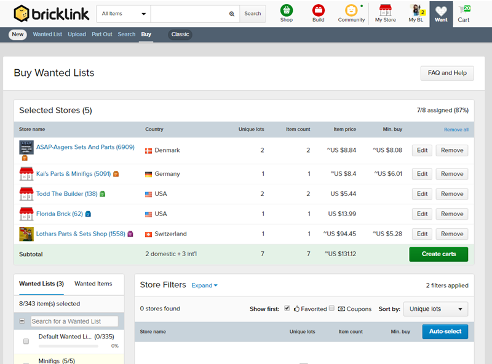Switch to the Wanted Items tab
This screenshot has width=492, height=364.
point(93,284)
